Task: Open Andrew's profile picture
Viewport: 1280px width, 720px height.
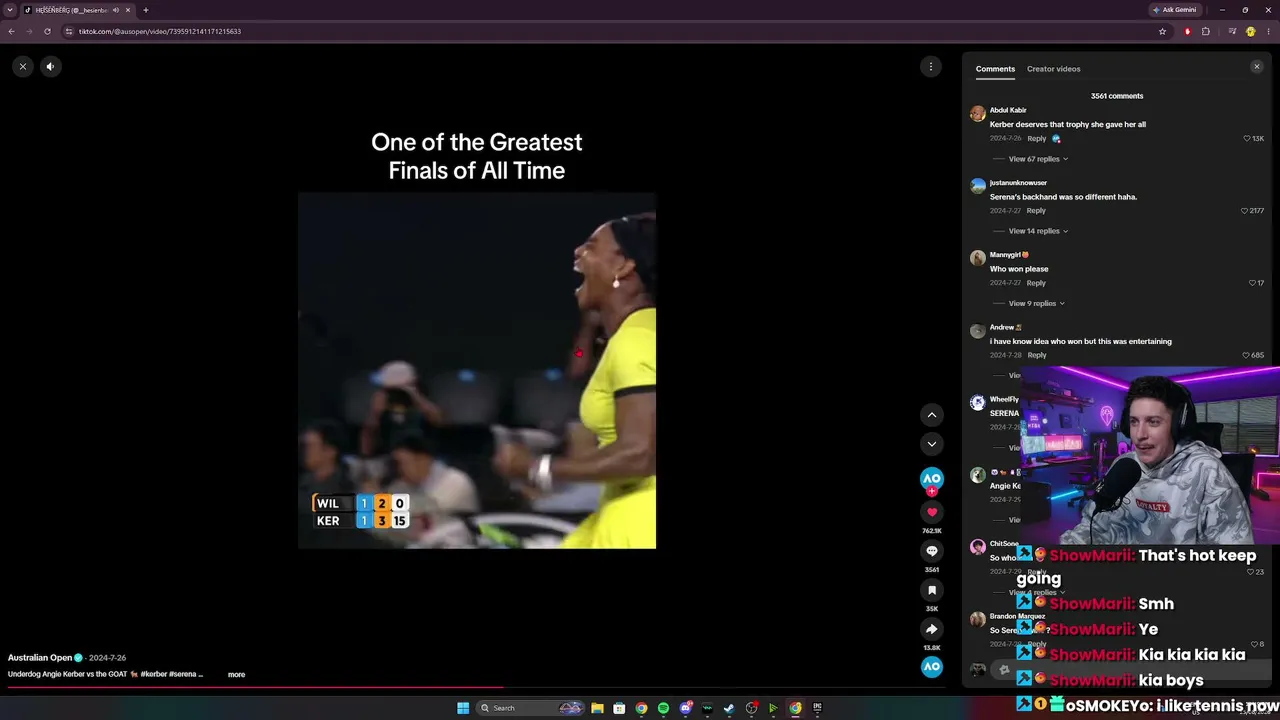Action: coord(978,330)
